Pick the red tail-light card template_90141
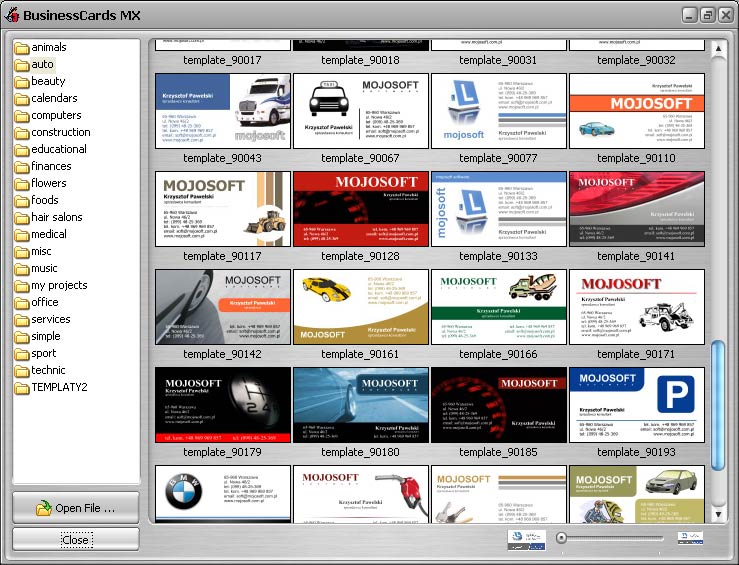Image resolution: width=739 pixels, height=565 pixels. (x=637, y=209)
